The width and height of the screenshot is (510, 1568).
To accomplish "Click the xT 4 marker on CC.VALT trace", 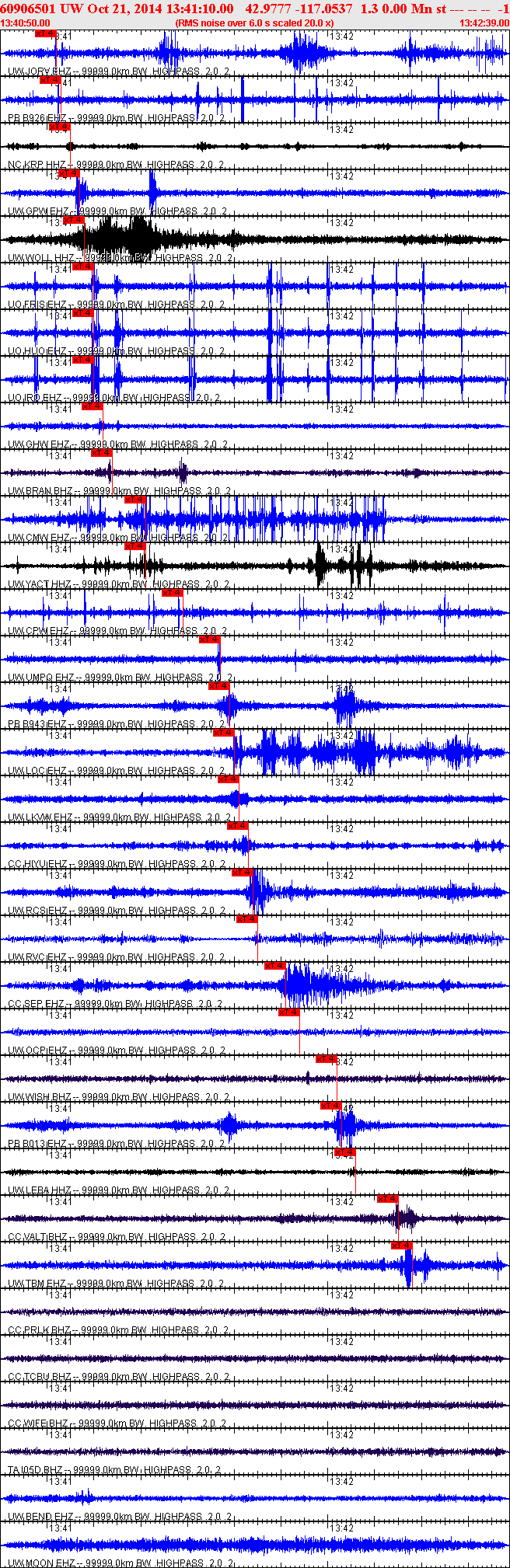I will click(x=388, y=1199).
